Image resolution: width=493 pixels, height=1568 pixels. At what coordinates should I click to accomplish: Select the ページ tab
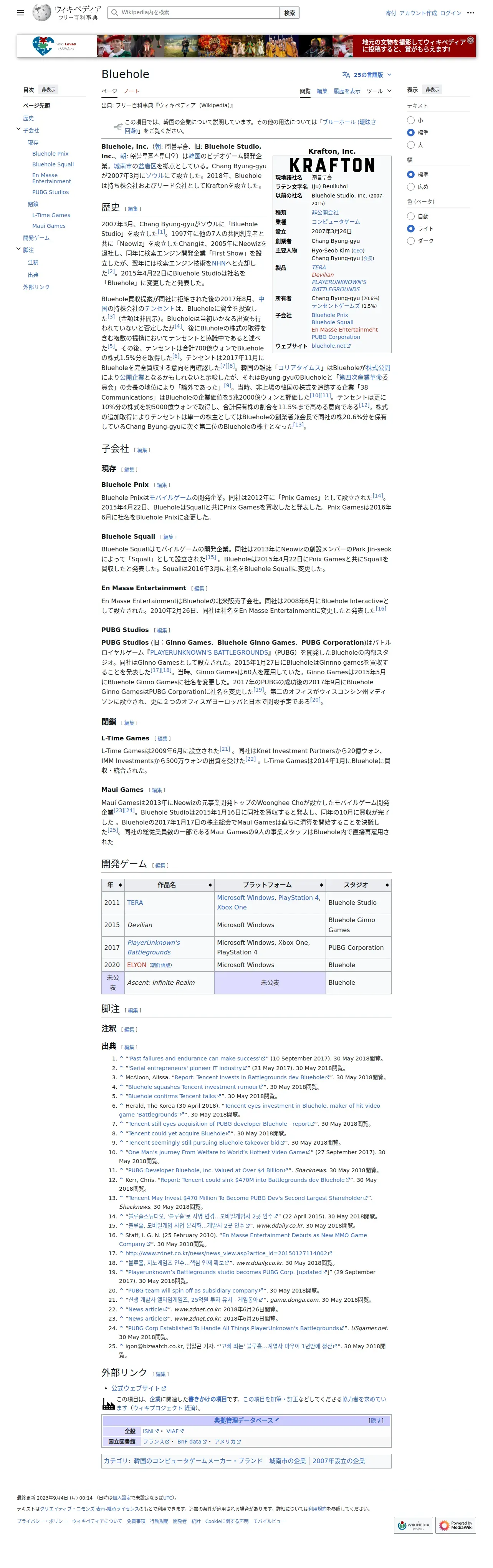(109, 91)
